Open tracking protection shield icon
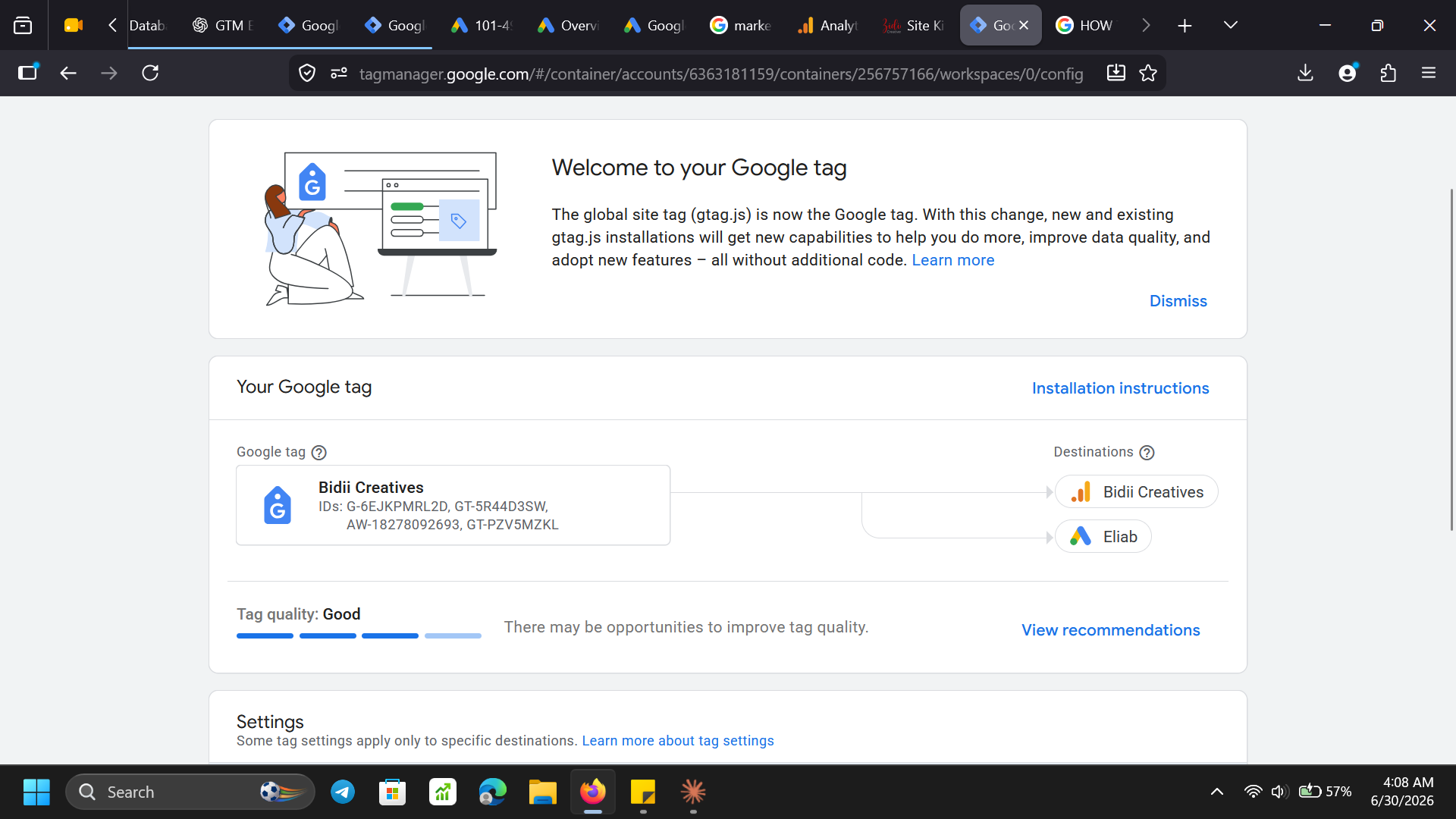This screenshot has width=1456, height=819. 307,73
